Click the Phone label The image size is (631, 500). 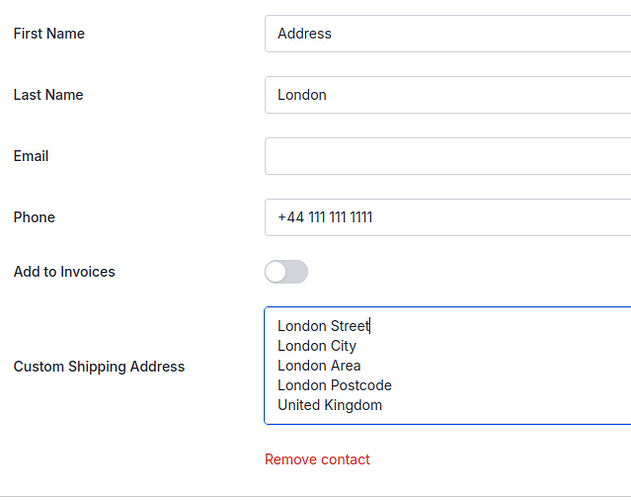click(x=34, y=217)
